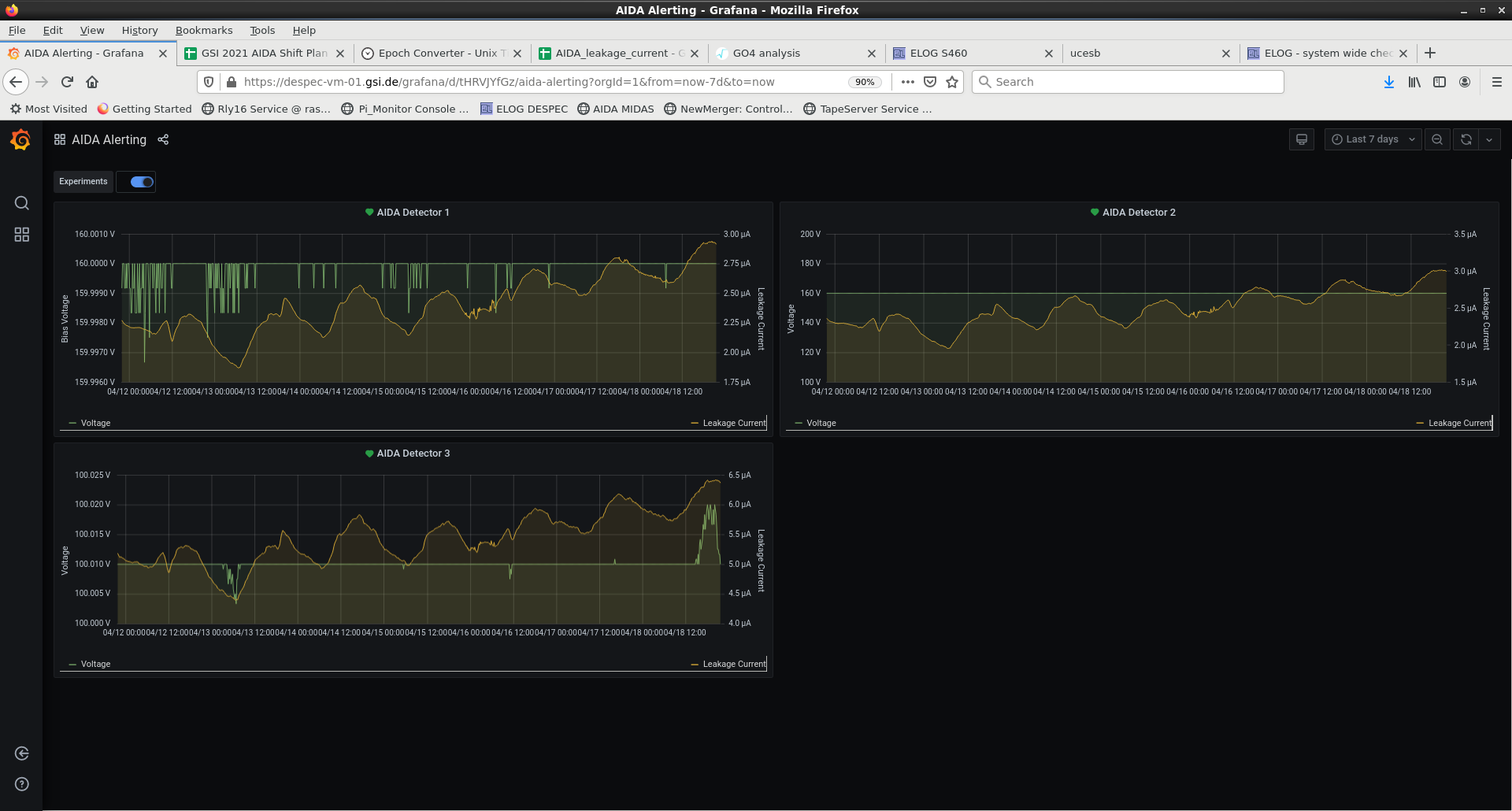Open the Dashboards grid icon in sidebar

(x=22, y=235)
